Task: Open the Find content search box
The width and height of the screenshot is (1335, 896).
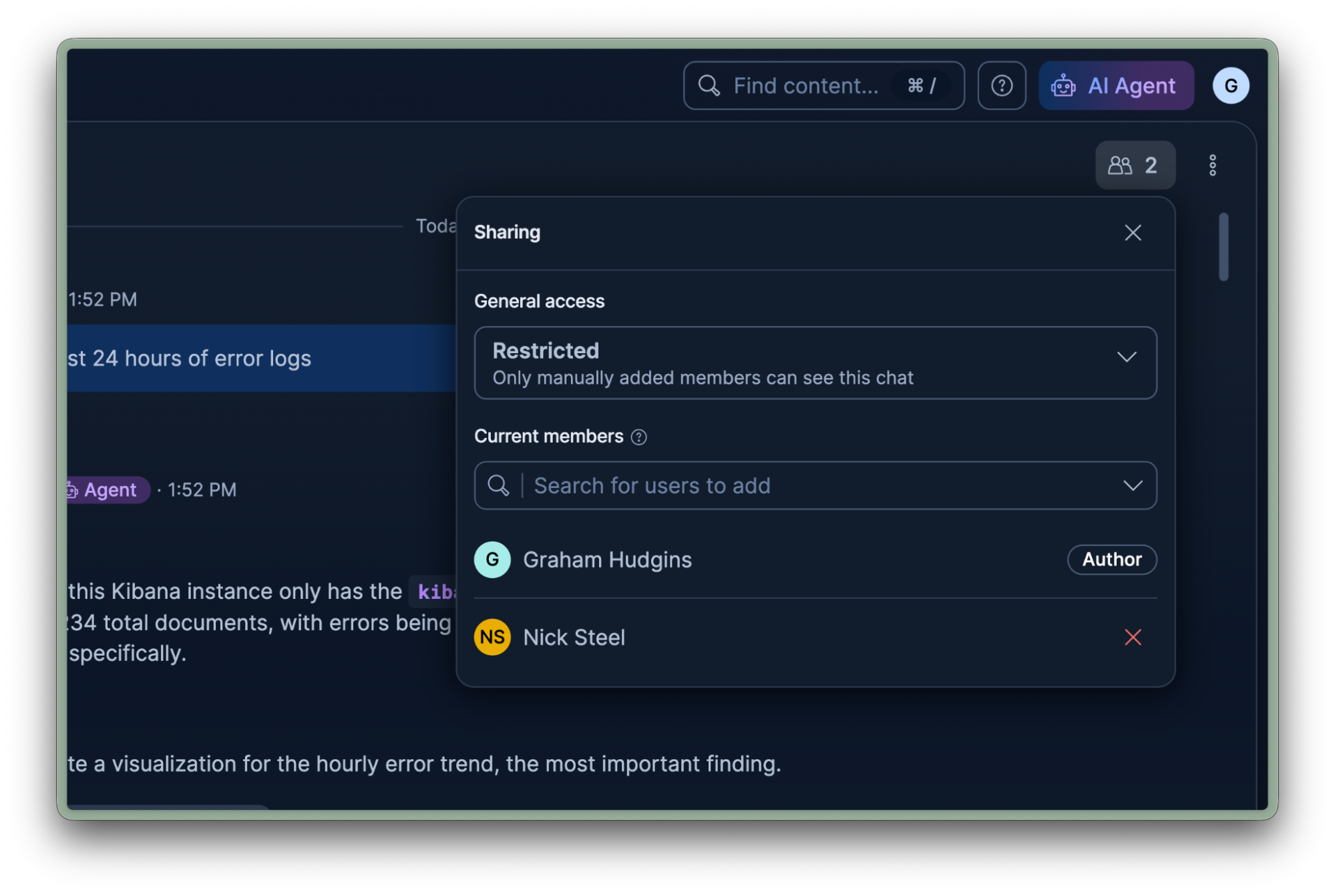Action: point(823,85)
